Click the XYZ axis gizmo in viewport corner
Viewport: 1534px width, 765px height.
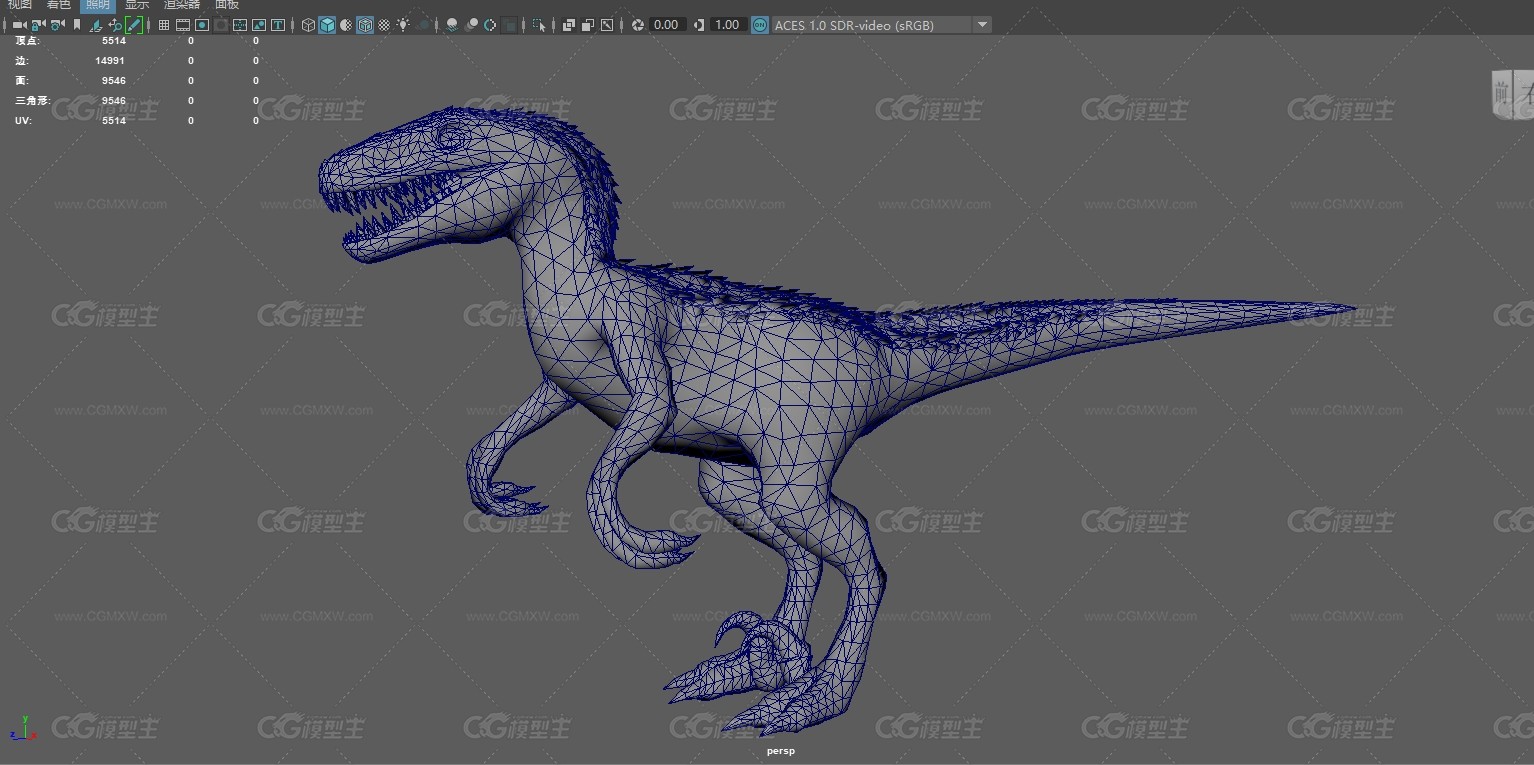click(23, 727)
